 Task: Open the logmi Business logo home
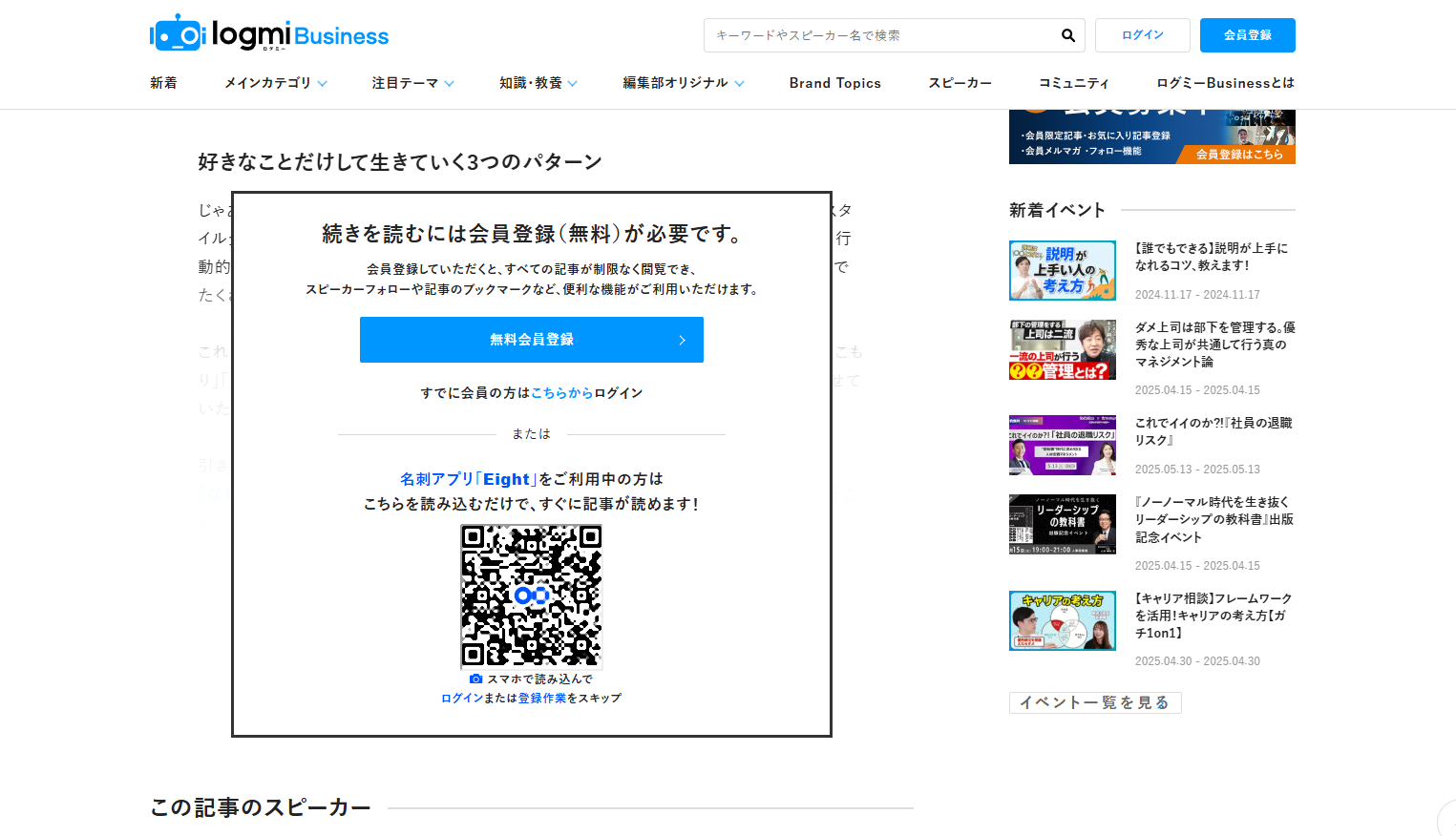click(x=269, y=34)
